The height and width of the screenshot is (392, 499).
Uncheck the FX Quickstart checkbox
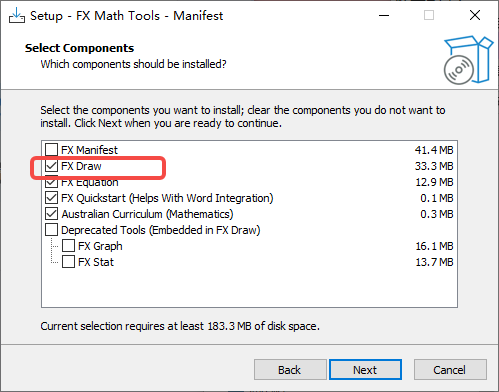[51, 198]
